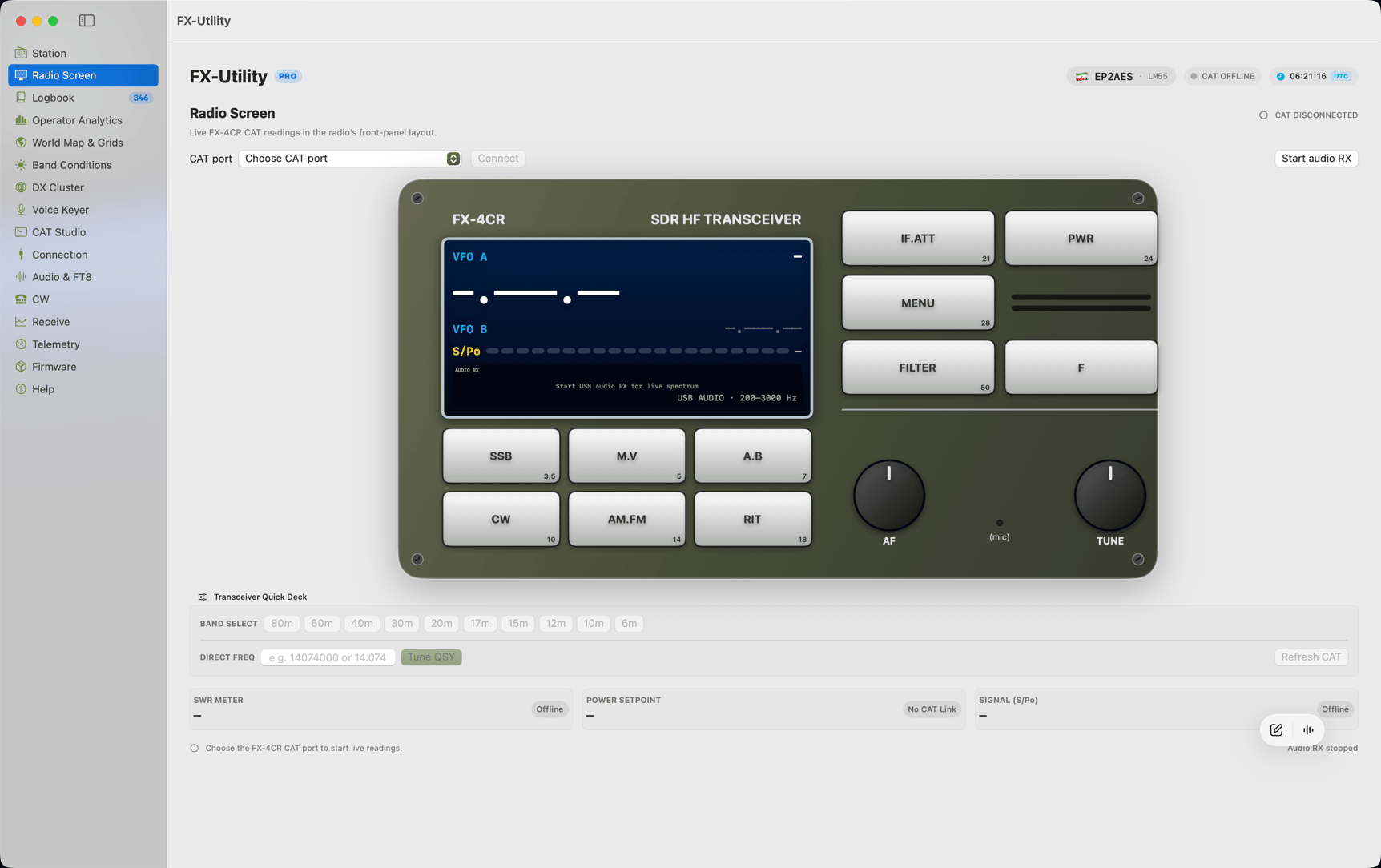Open Audio & FT8
Viewport: 1381px width, 868px height.
(x=83, y=277)
